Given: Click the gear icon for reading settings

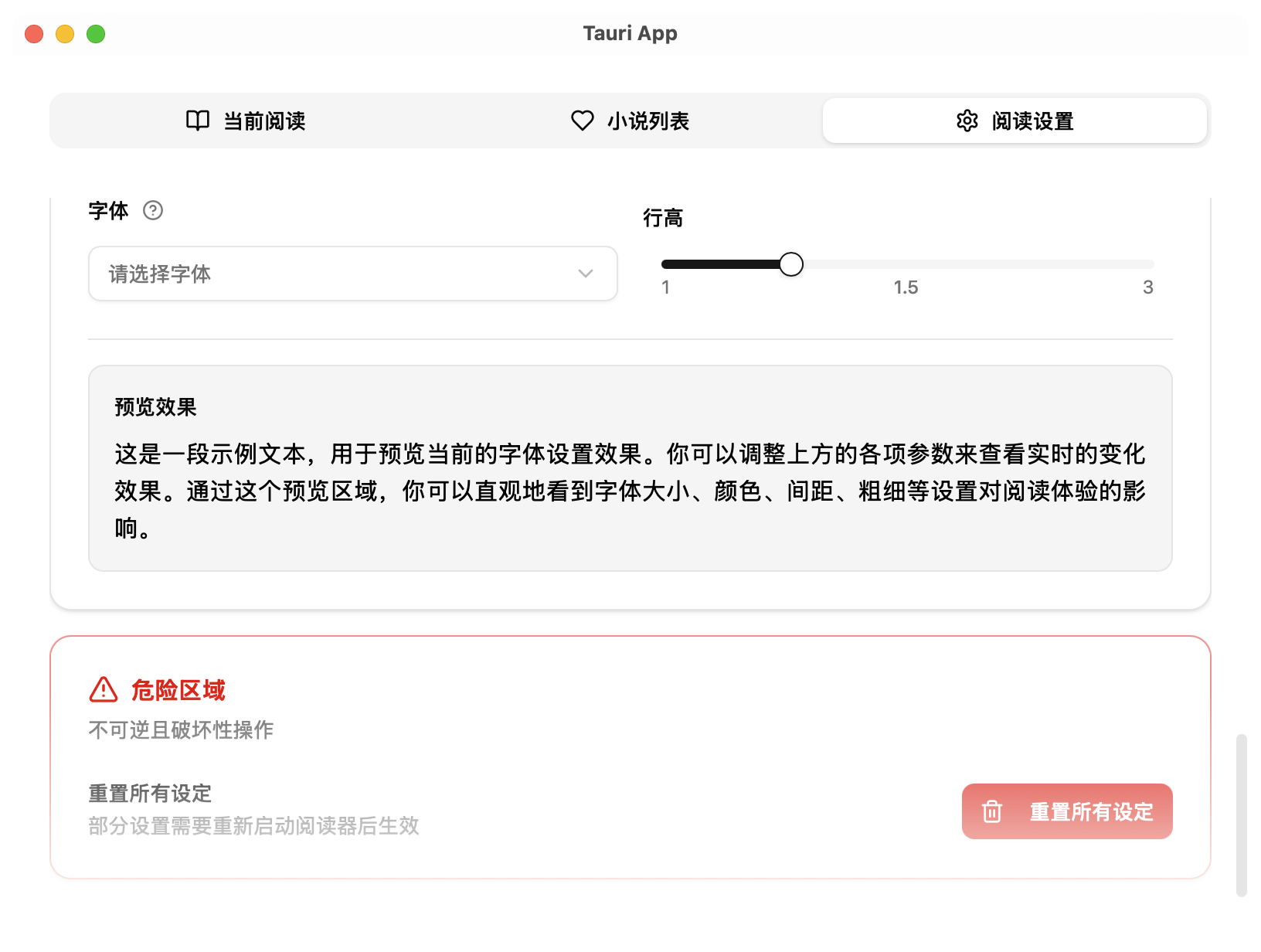Looking at the screenshot, I should [x=967, y=121].
